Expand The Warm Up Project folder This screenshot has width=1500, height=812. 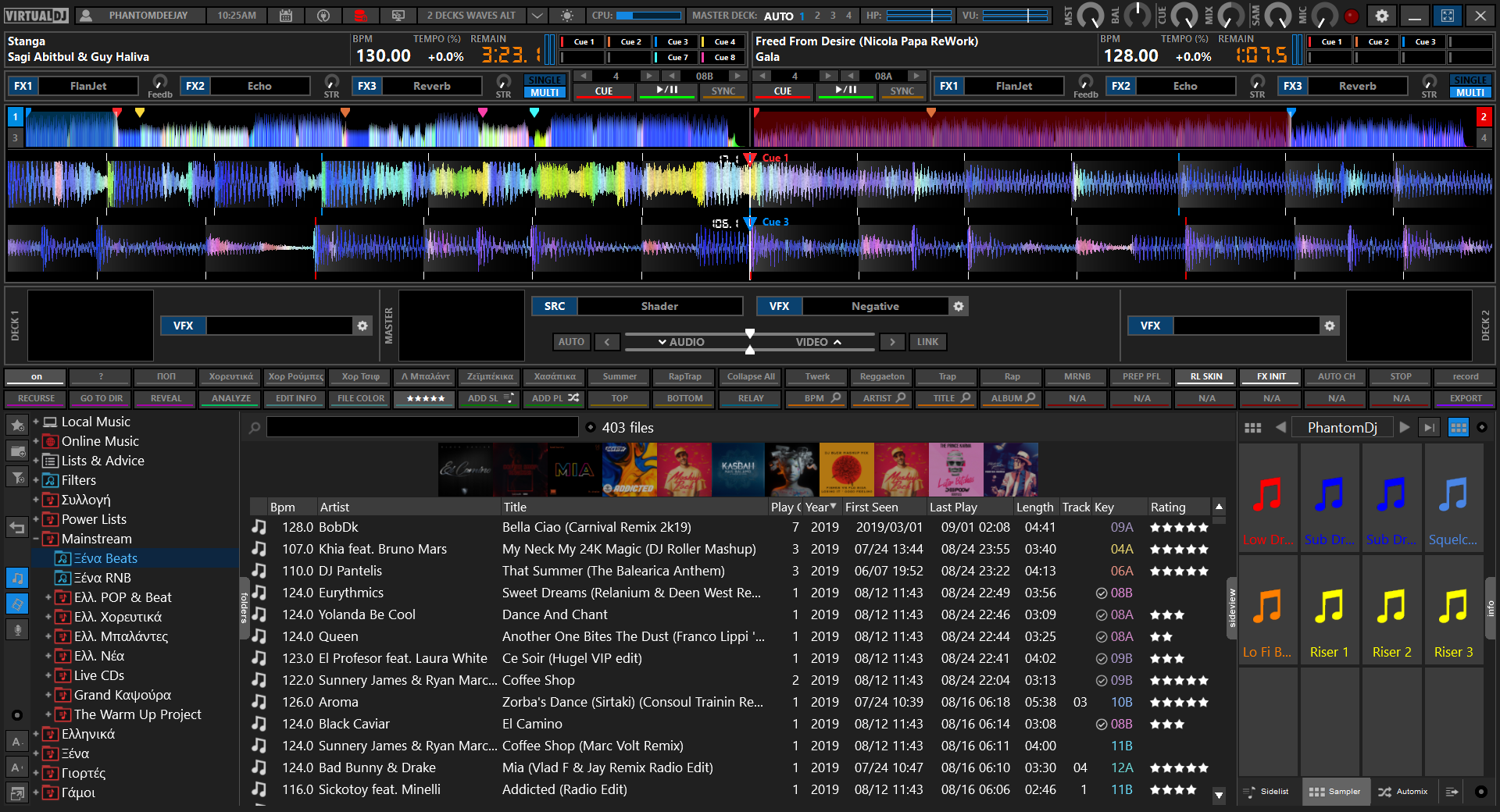coord(48,714)
